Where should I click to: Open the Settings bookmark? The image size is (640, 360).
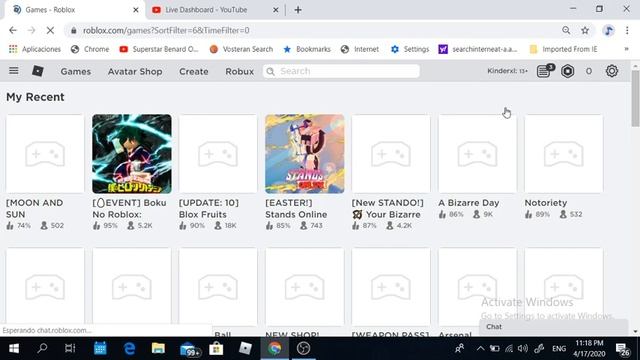[410, 49]
